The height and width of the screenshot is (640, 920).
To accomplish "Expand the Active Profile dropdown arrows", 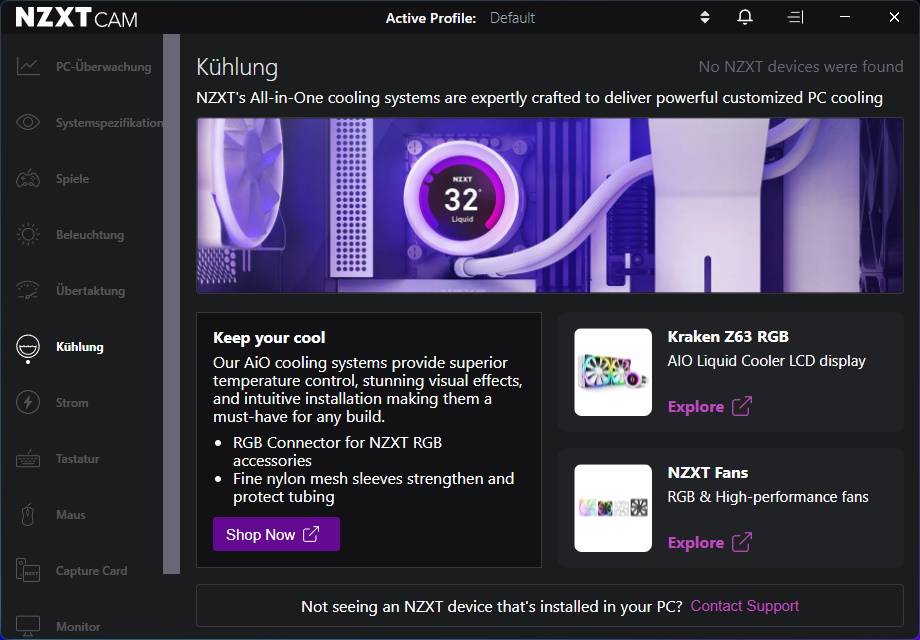I will tap(704, 18).
